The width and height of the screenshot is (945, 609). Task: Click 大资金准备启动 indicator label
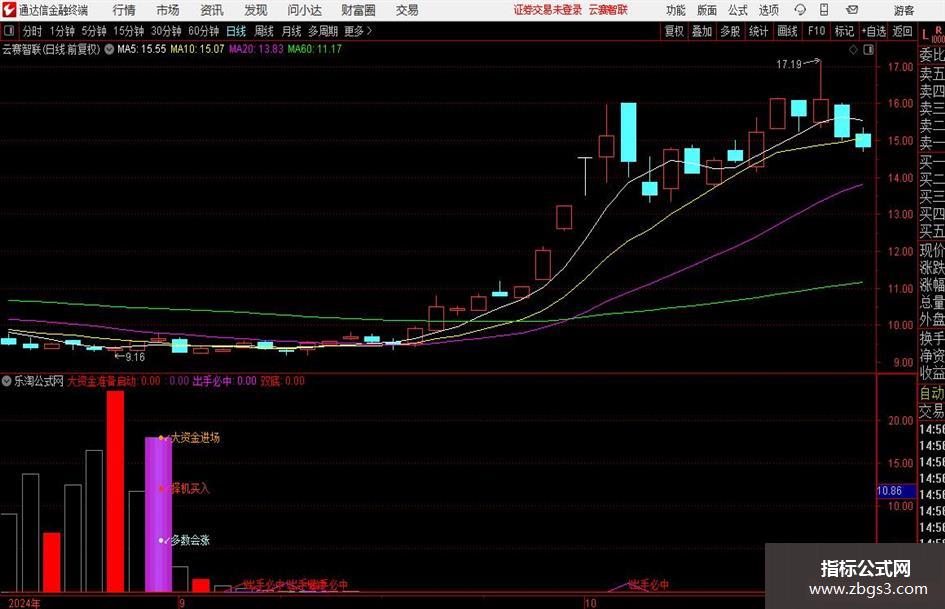tap(101, 381)
